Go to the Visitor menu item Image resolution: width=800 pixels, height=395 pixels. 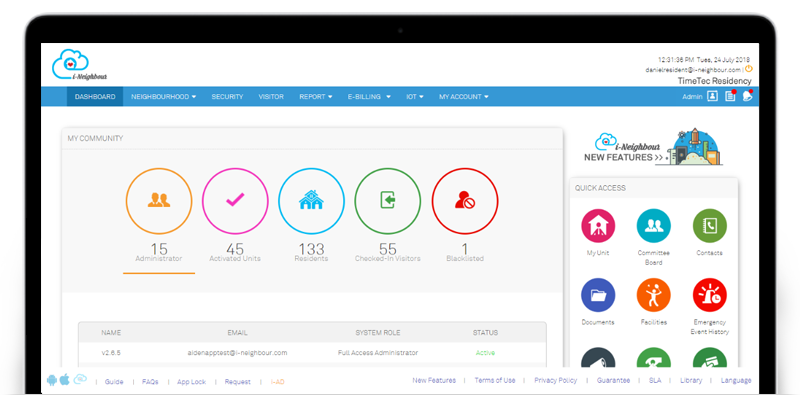click(271, 96)
